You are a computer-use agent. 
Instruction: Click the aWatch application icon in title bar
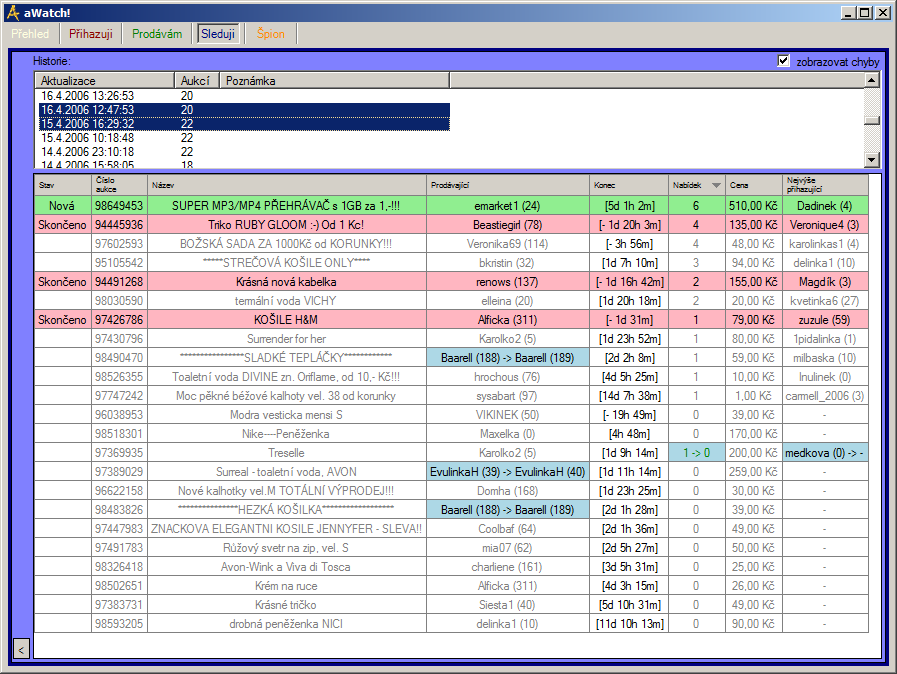[12, 12]
